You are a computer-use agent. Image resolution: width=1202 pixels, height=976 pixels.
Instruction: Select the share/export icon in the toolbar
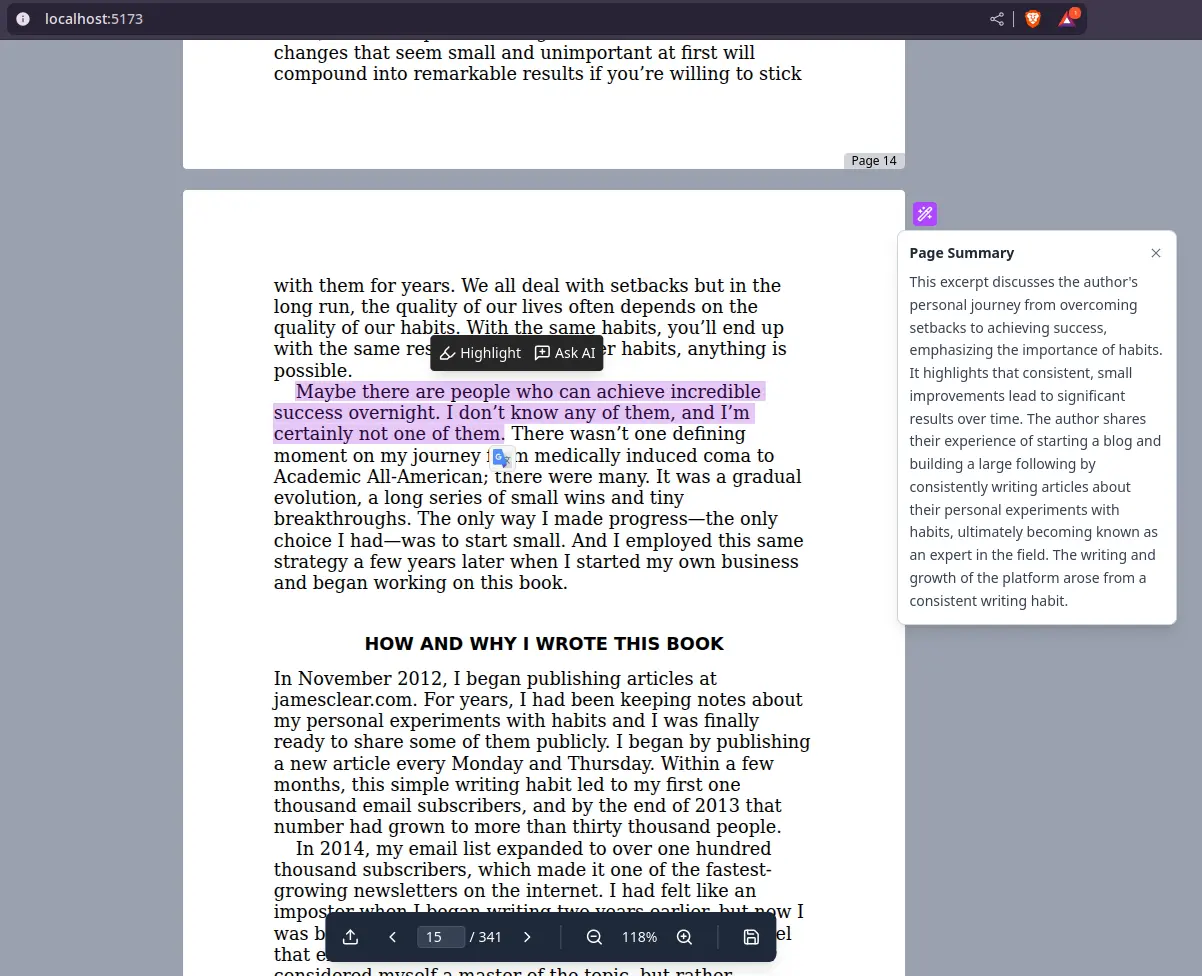(x=350, y=937)
